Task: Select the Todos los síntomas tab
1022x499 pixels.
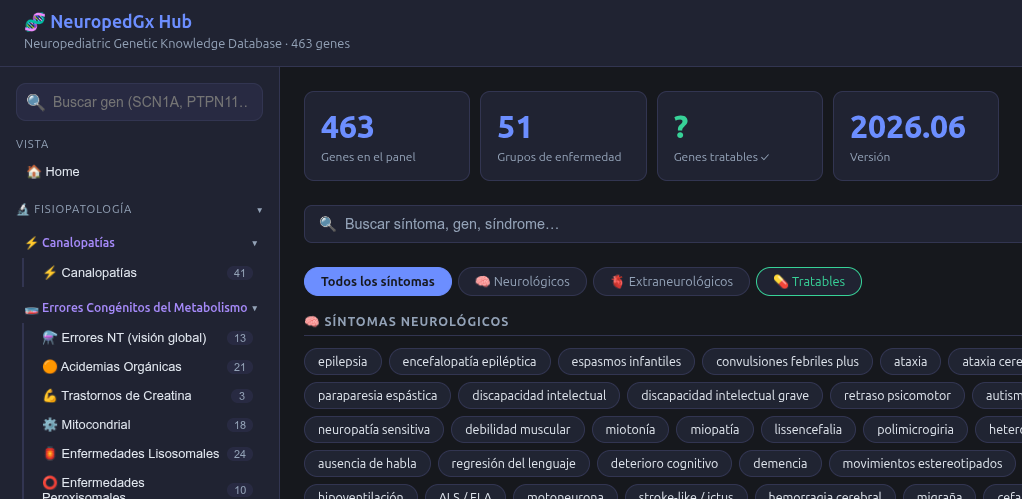Action: click(378, 281)
